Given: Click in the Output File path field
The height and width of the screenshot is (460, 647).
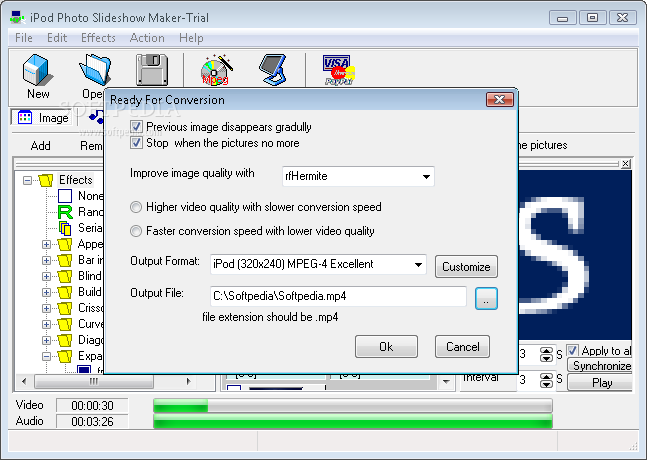Looking at the screenshot, I should point(338,296).
